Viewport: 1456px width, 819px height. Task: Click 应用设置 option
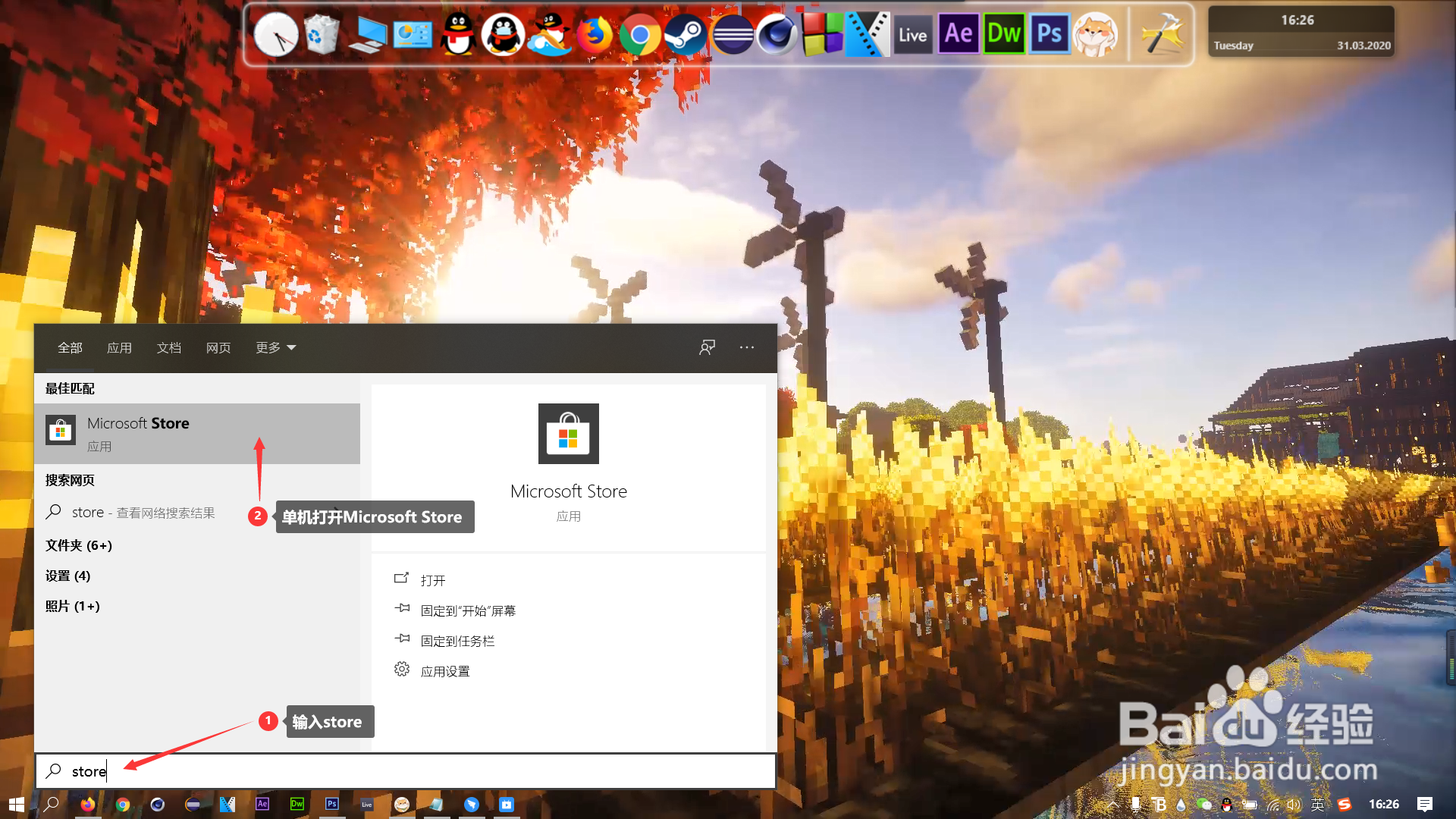[445, 671]
